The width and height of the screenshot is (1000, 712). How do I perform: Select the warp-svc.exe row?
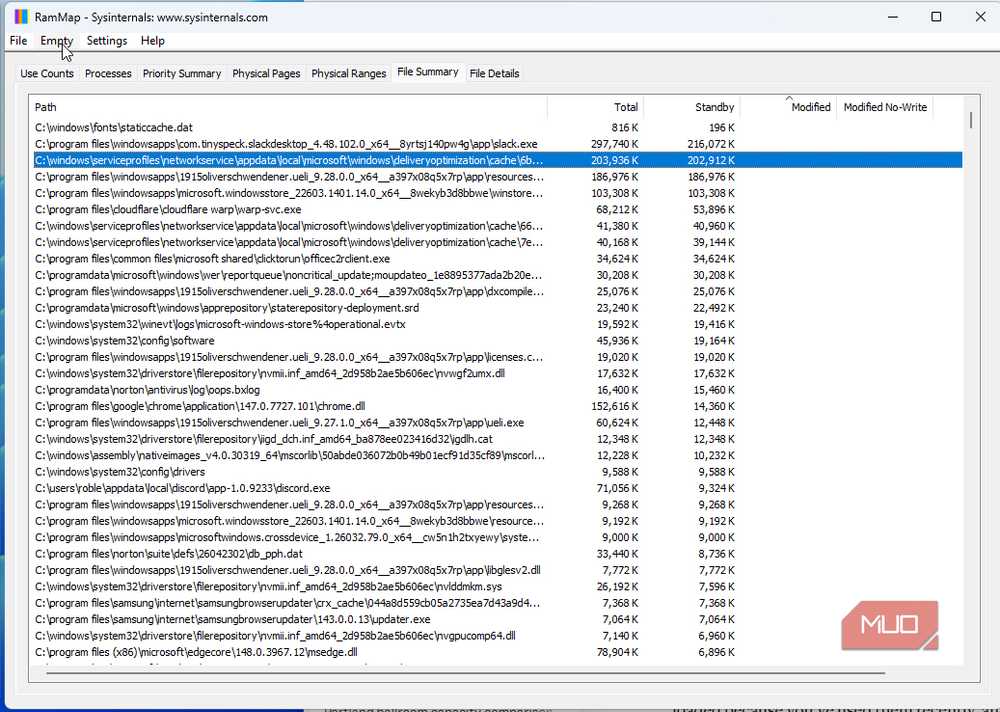497,210
